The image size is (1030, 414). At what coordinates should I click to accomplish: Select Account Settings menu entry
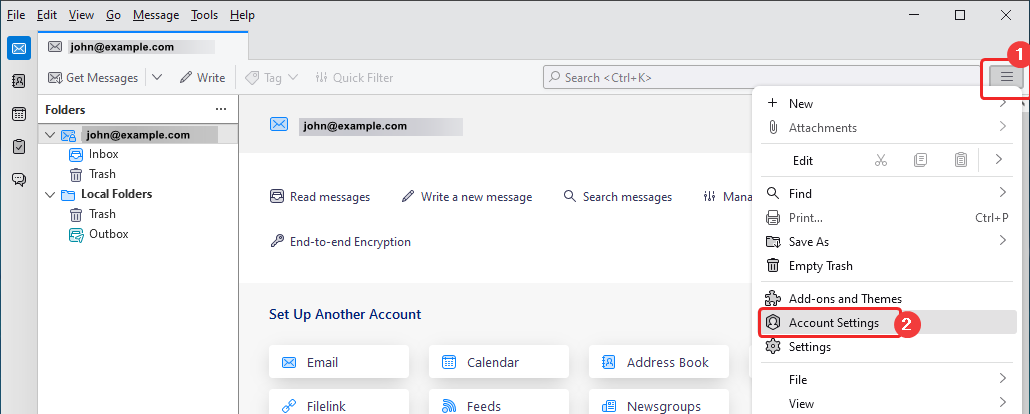pos(833,323)
